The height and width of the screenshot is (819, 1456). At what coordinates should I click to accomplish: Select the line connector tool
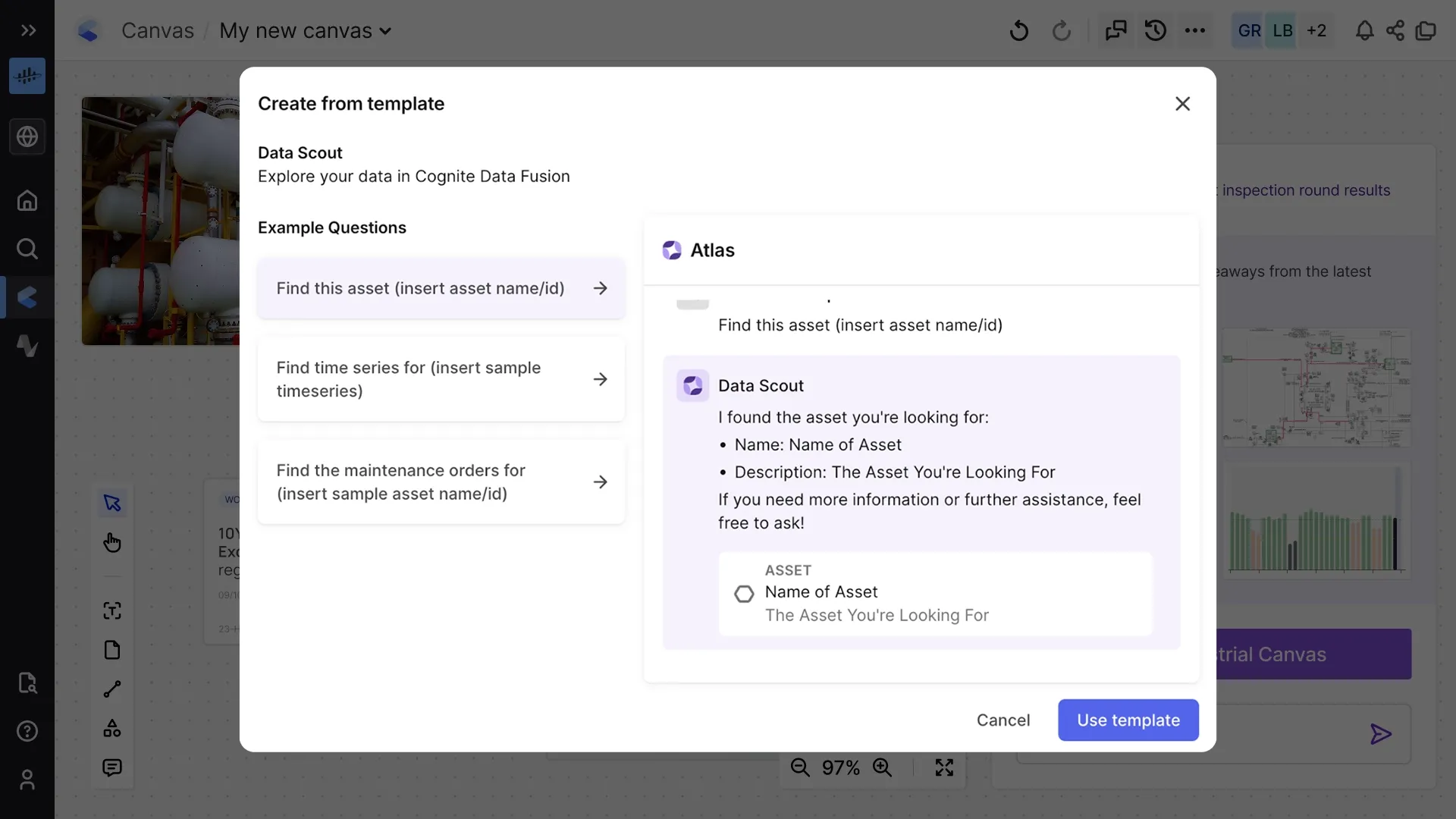[112, 689]
